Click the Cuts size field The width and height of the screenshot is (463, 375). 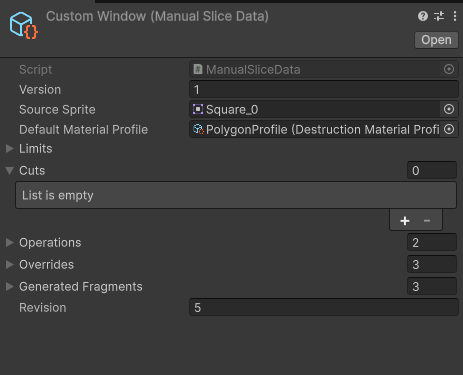pos(432,170)
